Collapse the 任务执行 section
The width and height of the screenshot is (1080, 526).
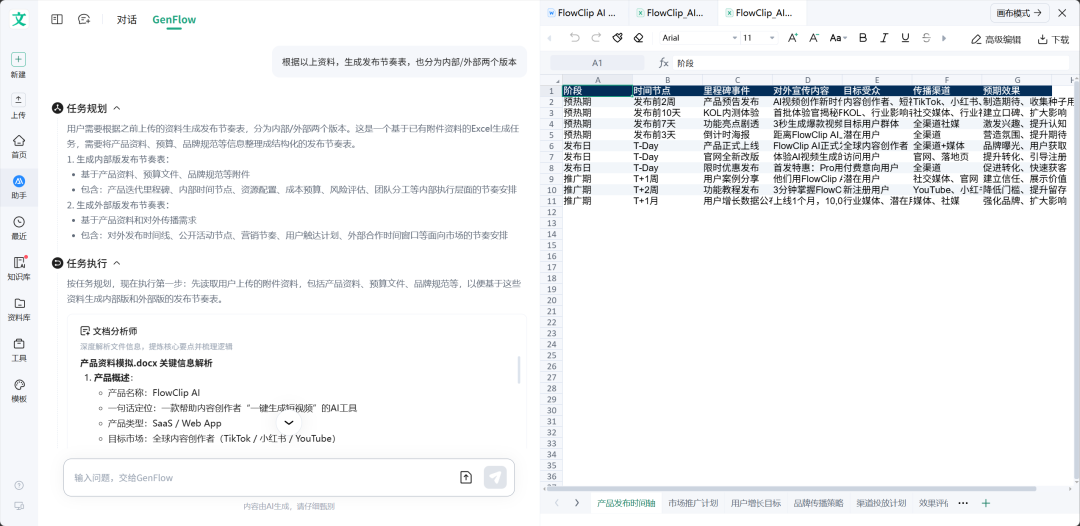pos(117,263)
